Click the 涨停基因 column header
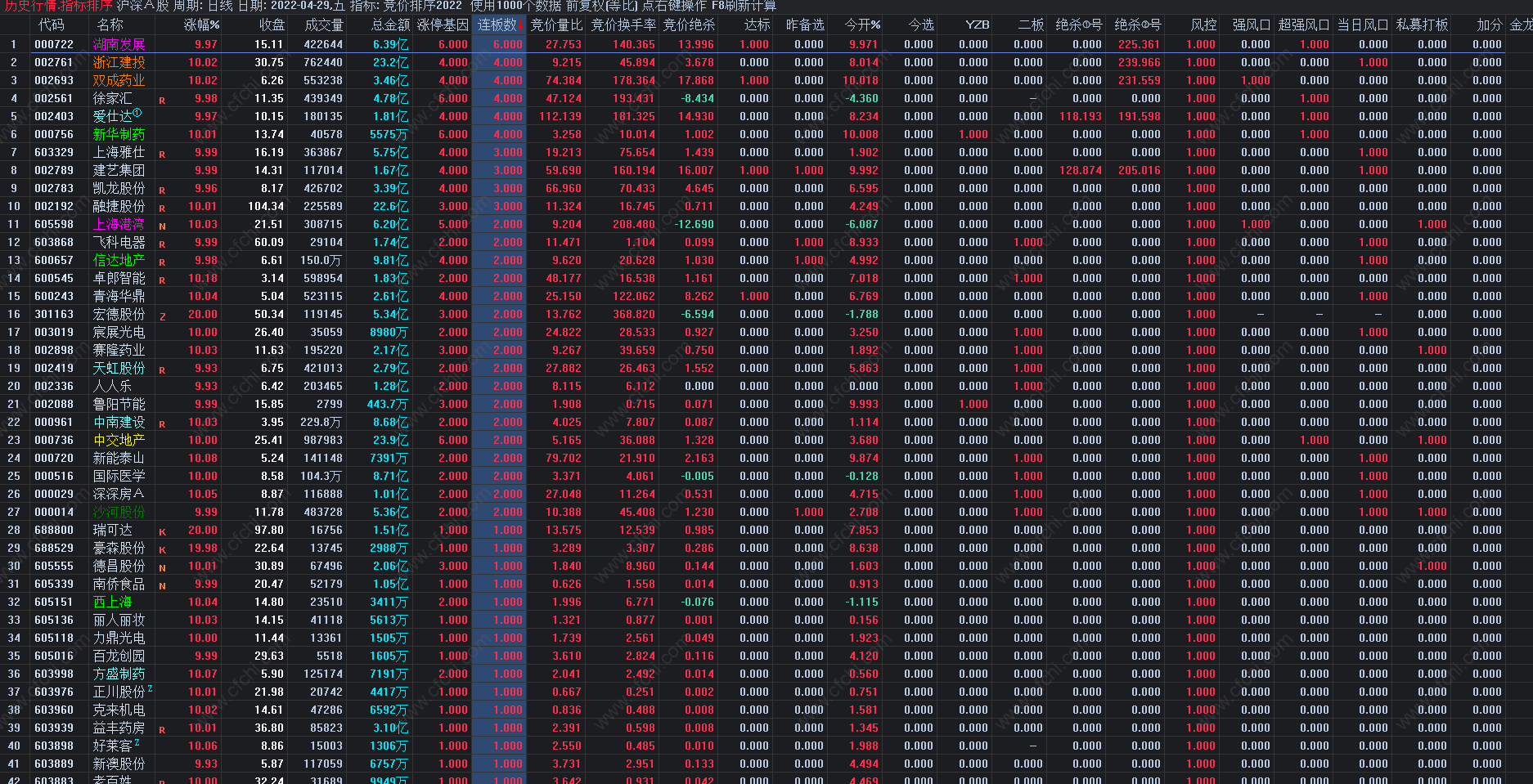 [x=443, y=25]
